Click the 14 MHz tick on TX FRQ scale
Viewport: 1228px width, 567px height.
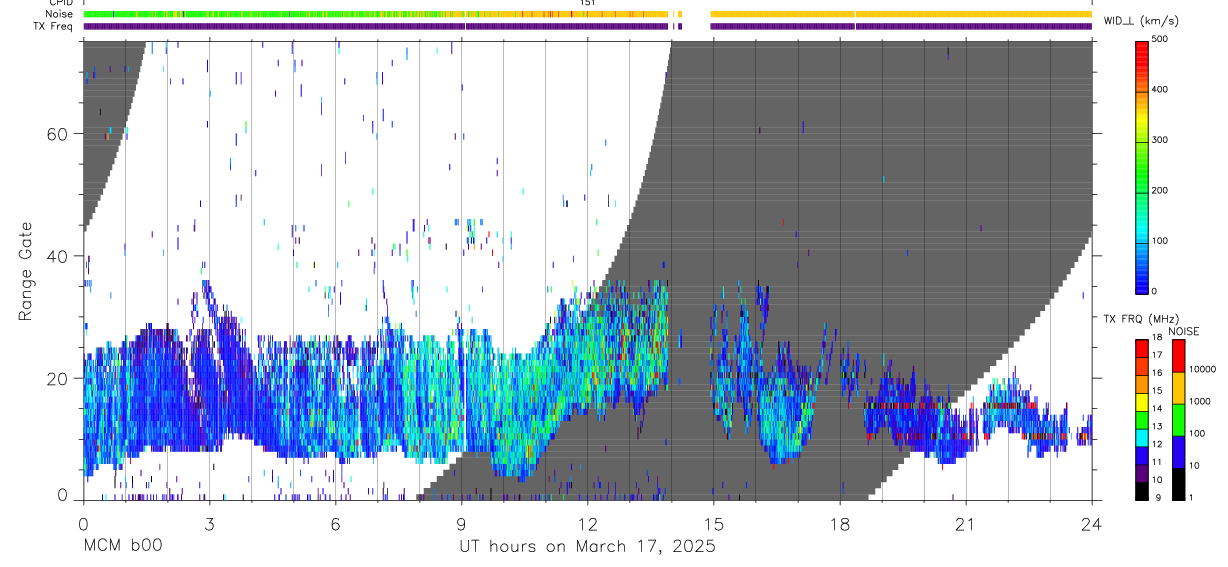click(1158, 408)
